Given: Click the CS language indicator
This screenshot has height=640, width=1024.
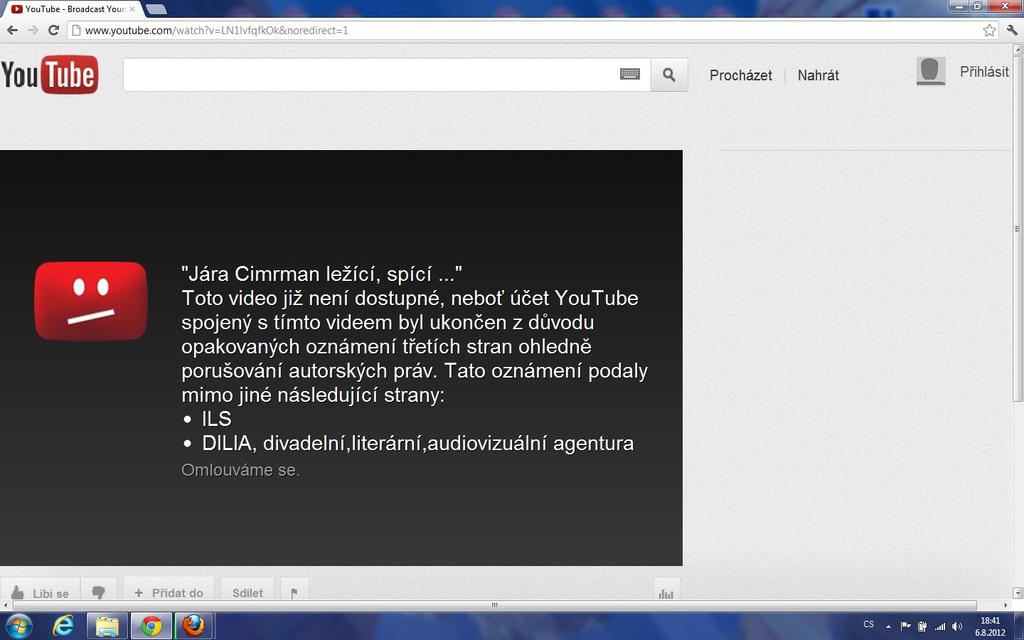Looking at the screenshot, I should pyautogui.click(x=869, y=624).
